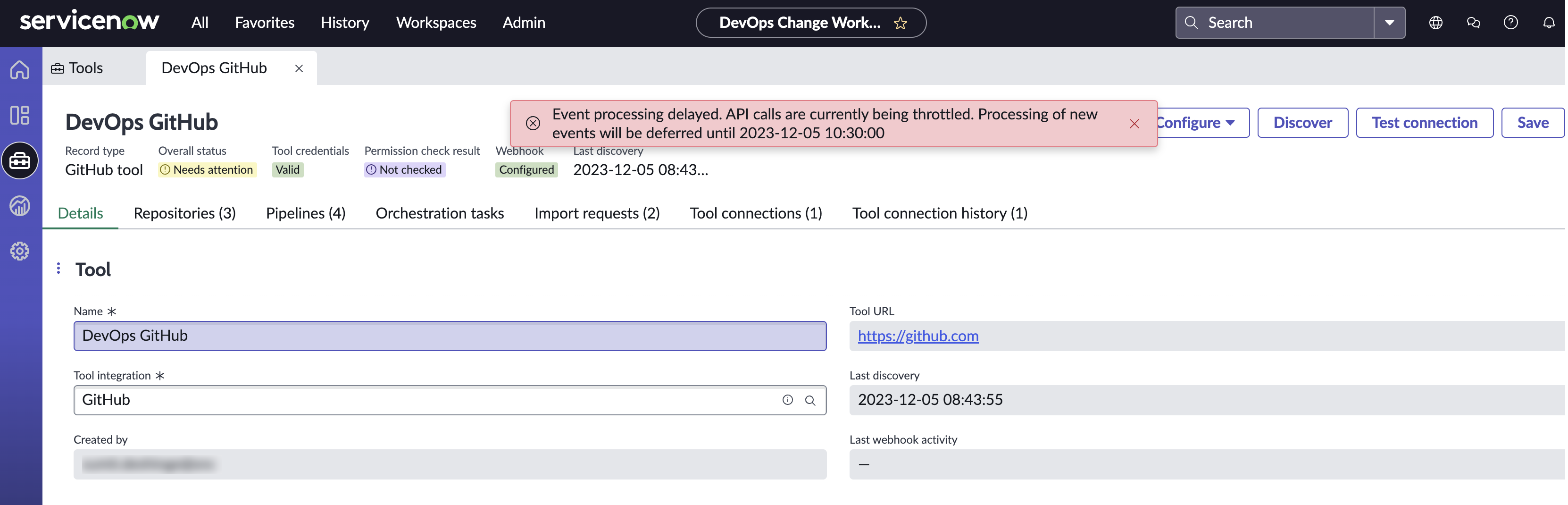Open the Orchestration tasks tab

(x=440, y=213)
